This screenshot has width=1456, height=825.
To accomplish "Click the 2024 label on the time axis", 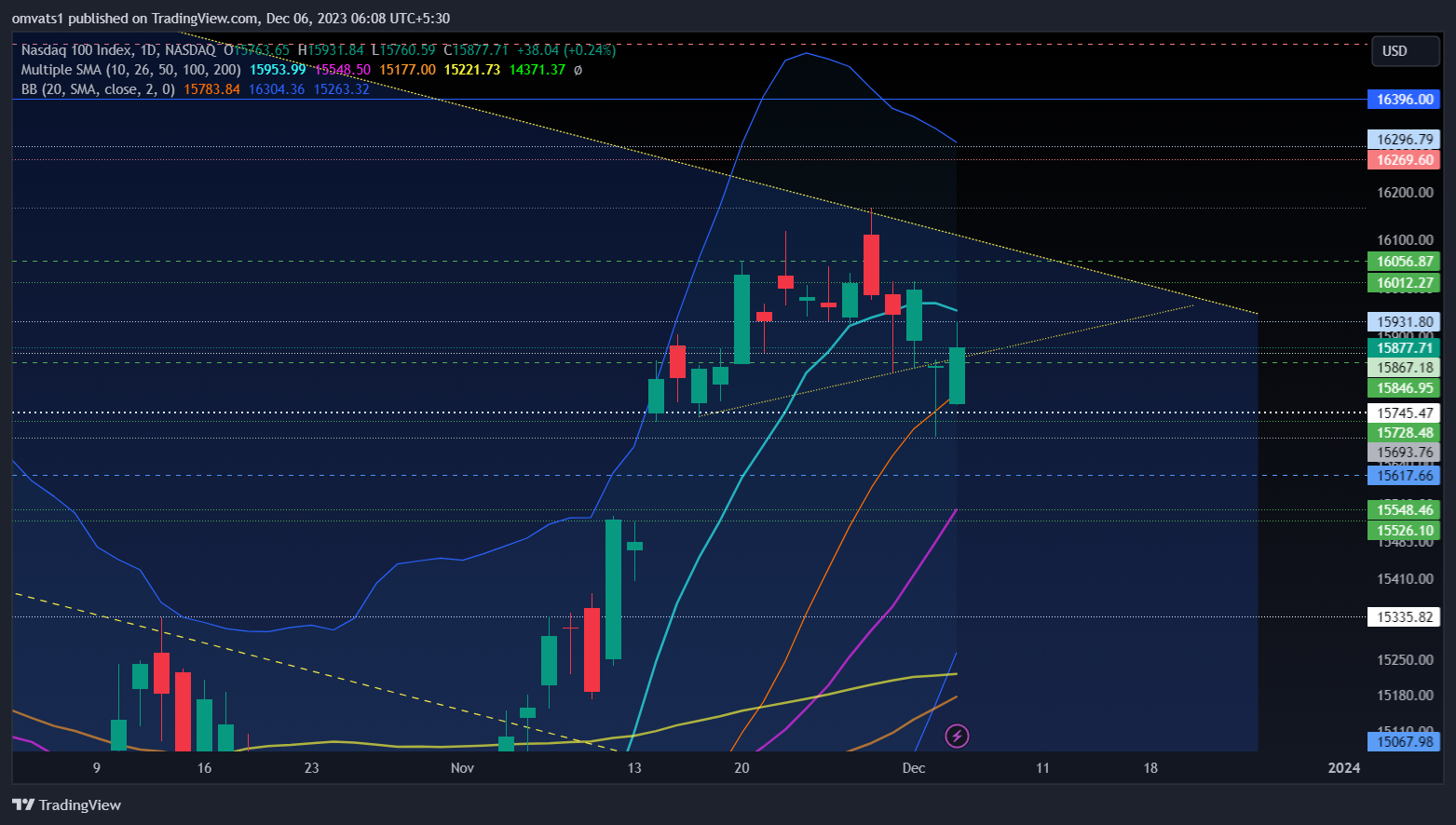I will point(1343,768).
